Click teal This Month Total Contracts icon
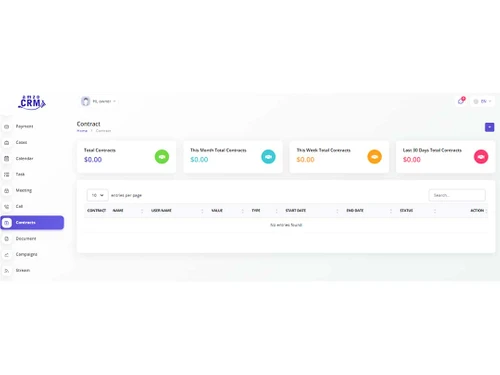Image resolution: width=500 pixels, height=375 pixels. click(x=268, y=157)
